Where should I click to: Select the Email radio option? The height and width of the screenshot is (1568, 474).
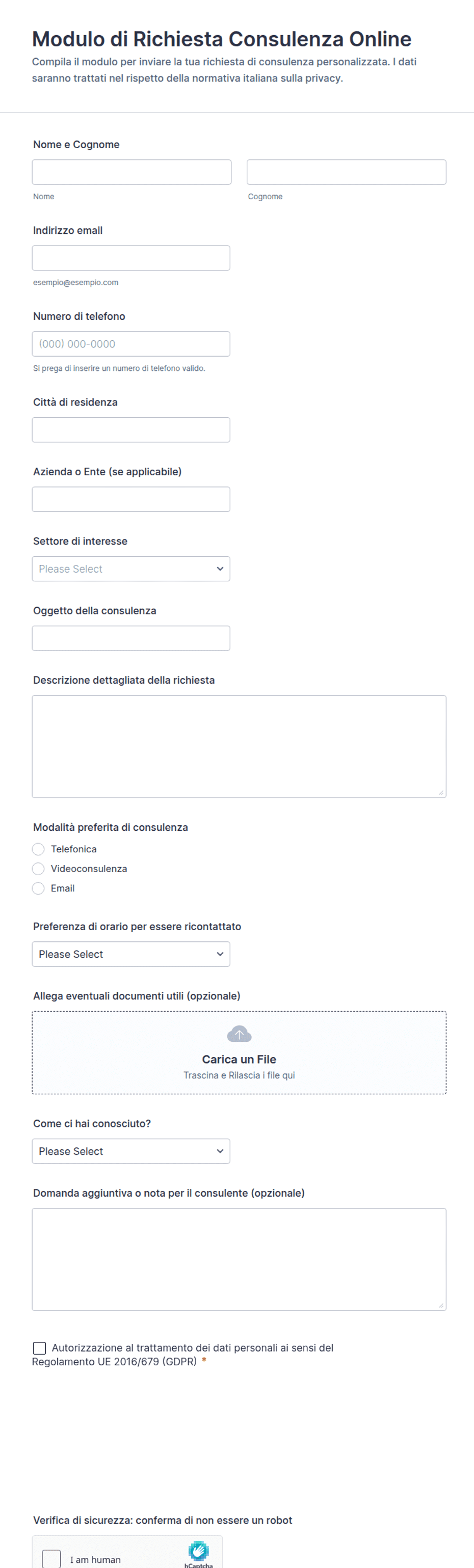click(38, 888)
